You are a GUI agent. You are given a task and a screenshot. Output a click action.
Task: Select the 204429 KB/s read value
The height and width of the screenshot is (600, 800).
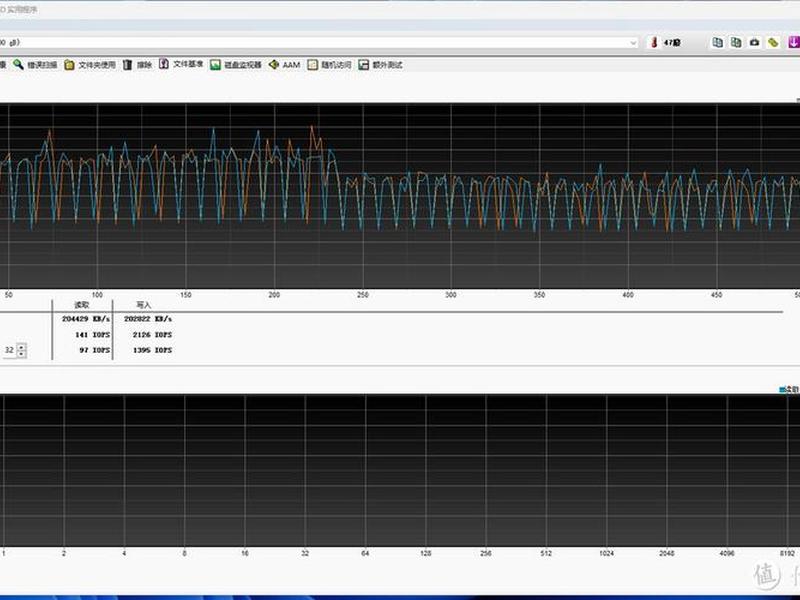point(86,319)
